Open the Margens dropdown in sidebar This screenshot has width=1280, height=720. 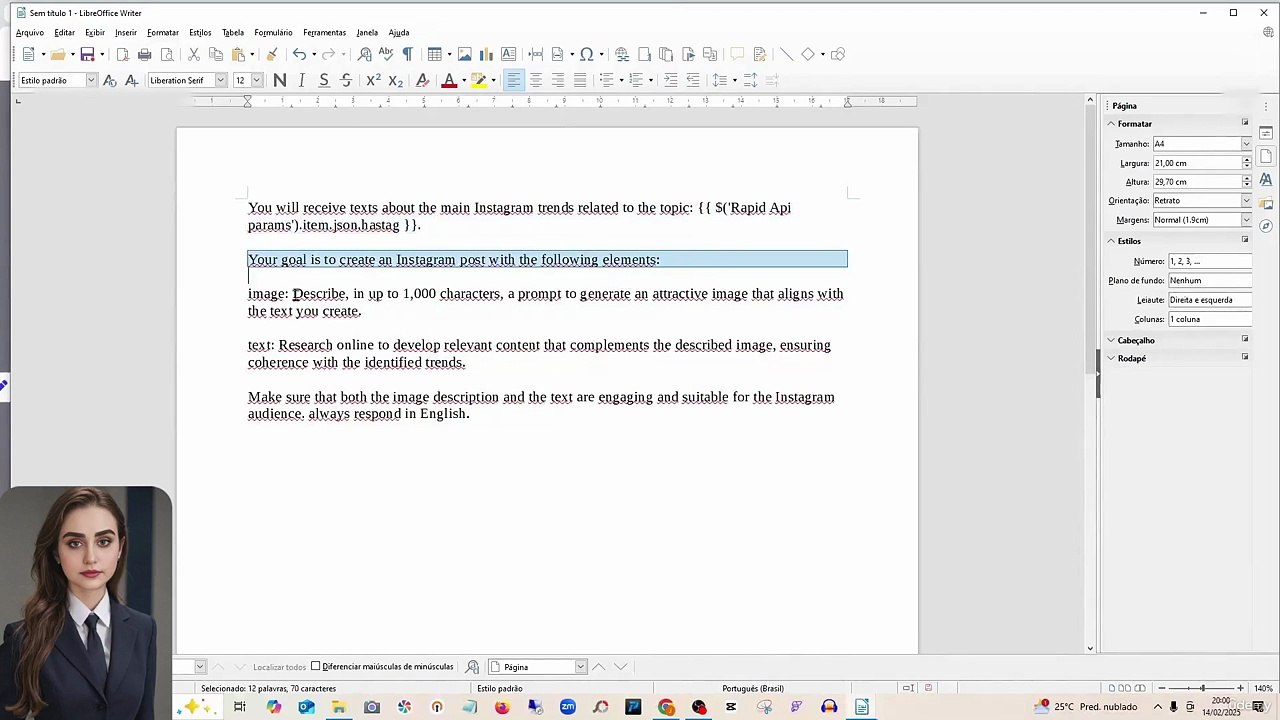tap(1246, 220)
